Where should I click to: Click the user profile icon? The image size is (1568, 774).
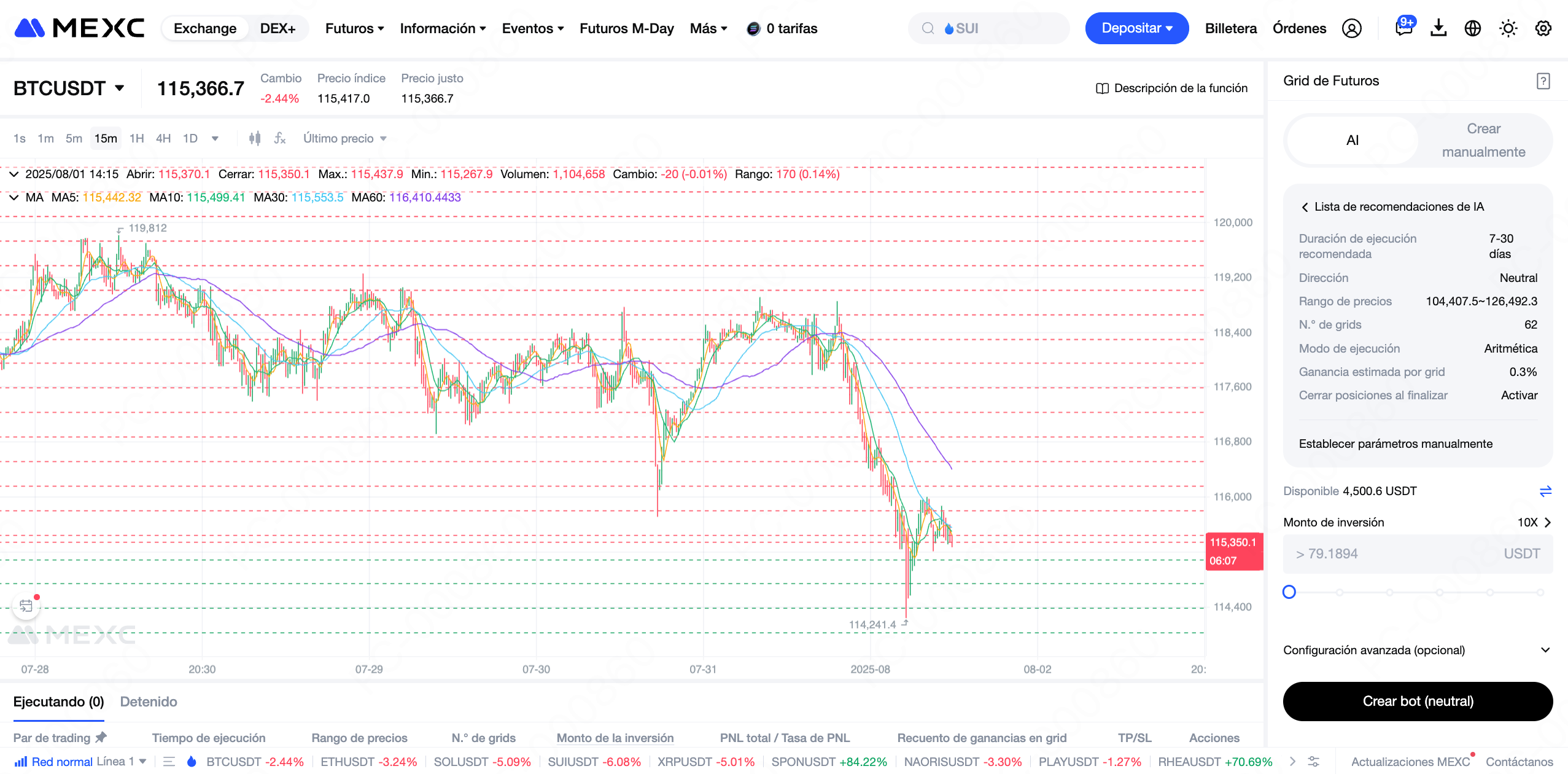click(1351, 28)
